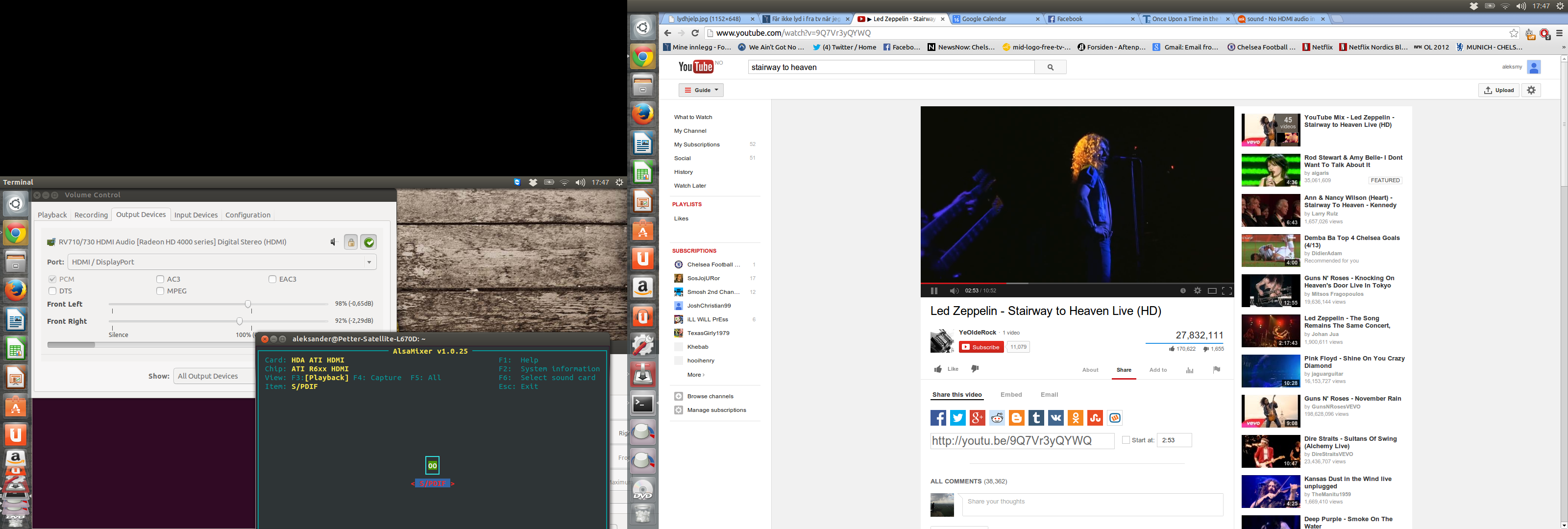Open the Pink Floyd Shine On thumbnail
The width and height of the screenshot is (1568, 529).
pos(1271,371)
